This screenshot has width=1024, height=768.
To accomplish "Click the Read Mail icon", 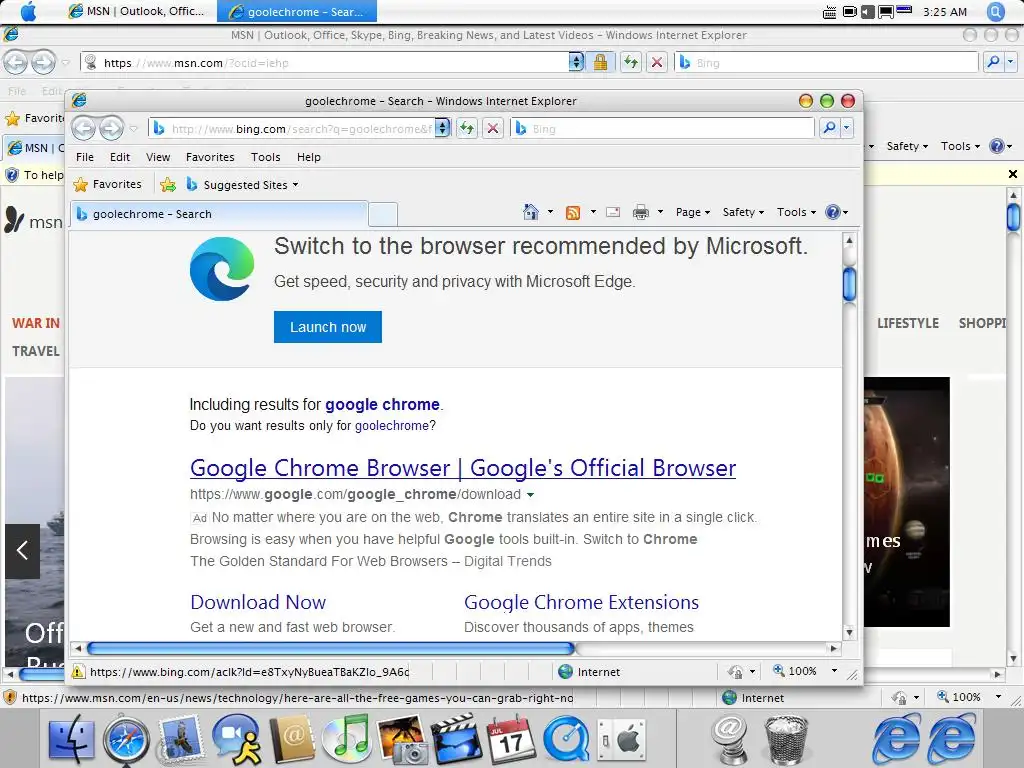I will pos(613,212).
